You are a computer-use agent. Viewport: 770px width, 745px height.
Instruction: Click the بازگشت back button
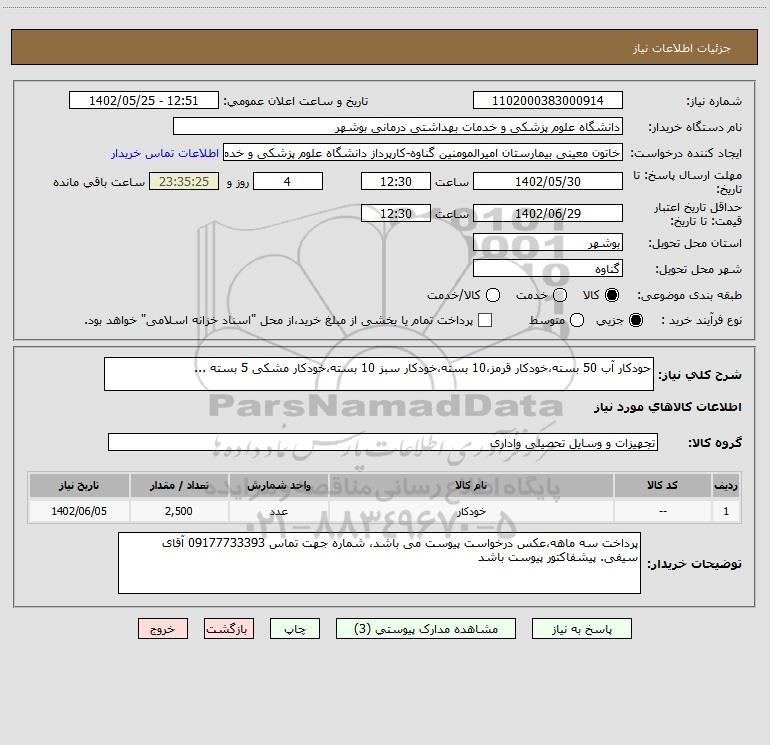click(229, 629)
